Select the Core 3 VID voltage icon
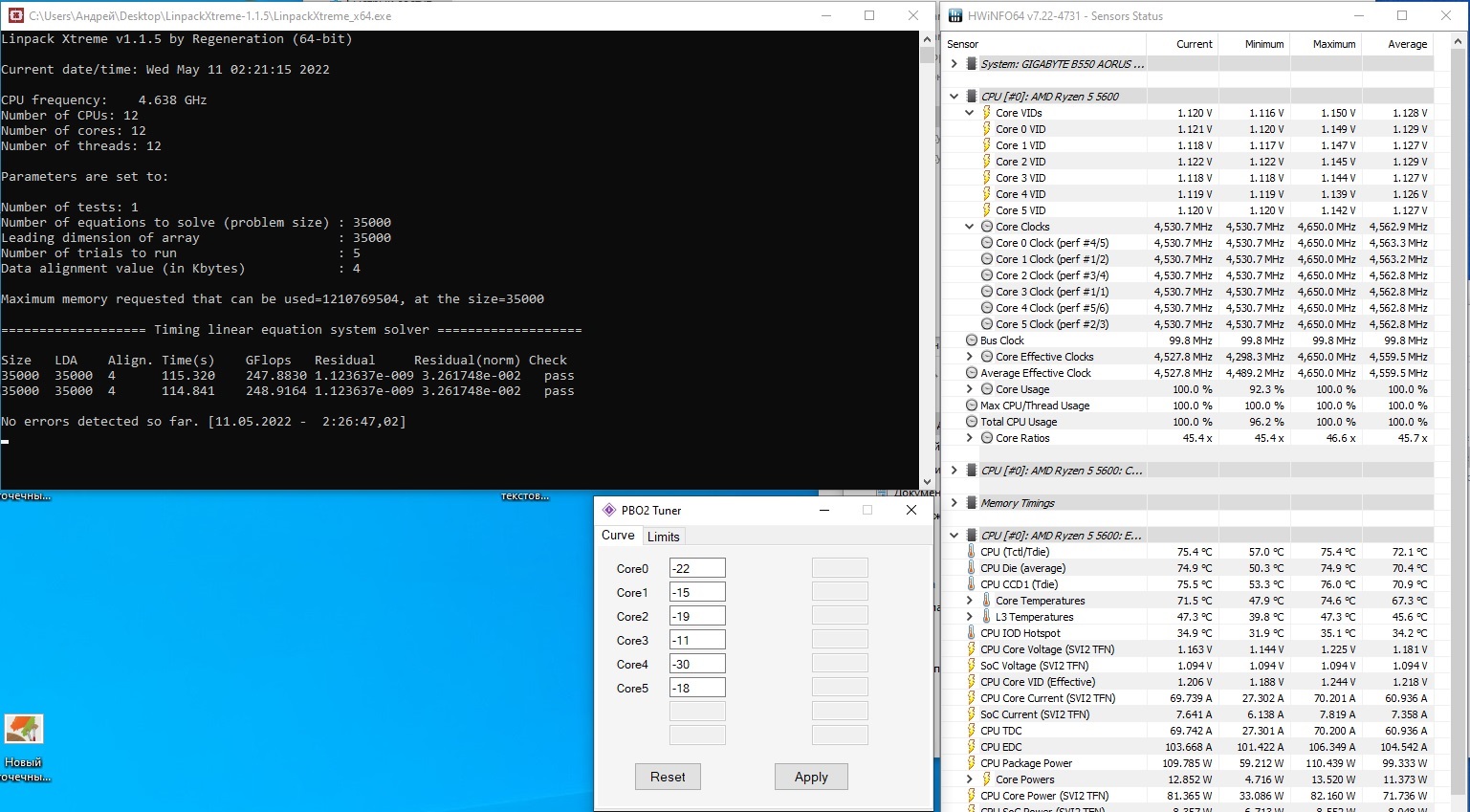 tap(987, 178)
